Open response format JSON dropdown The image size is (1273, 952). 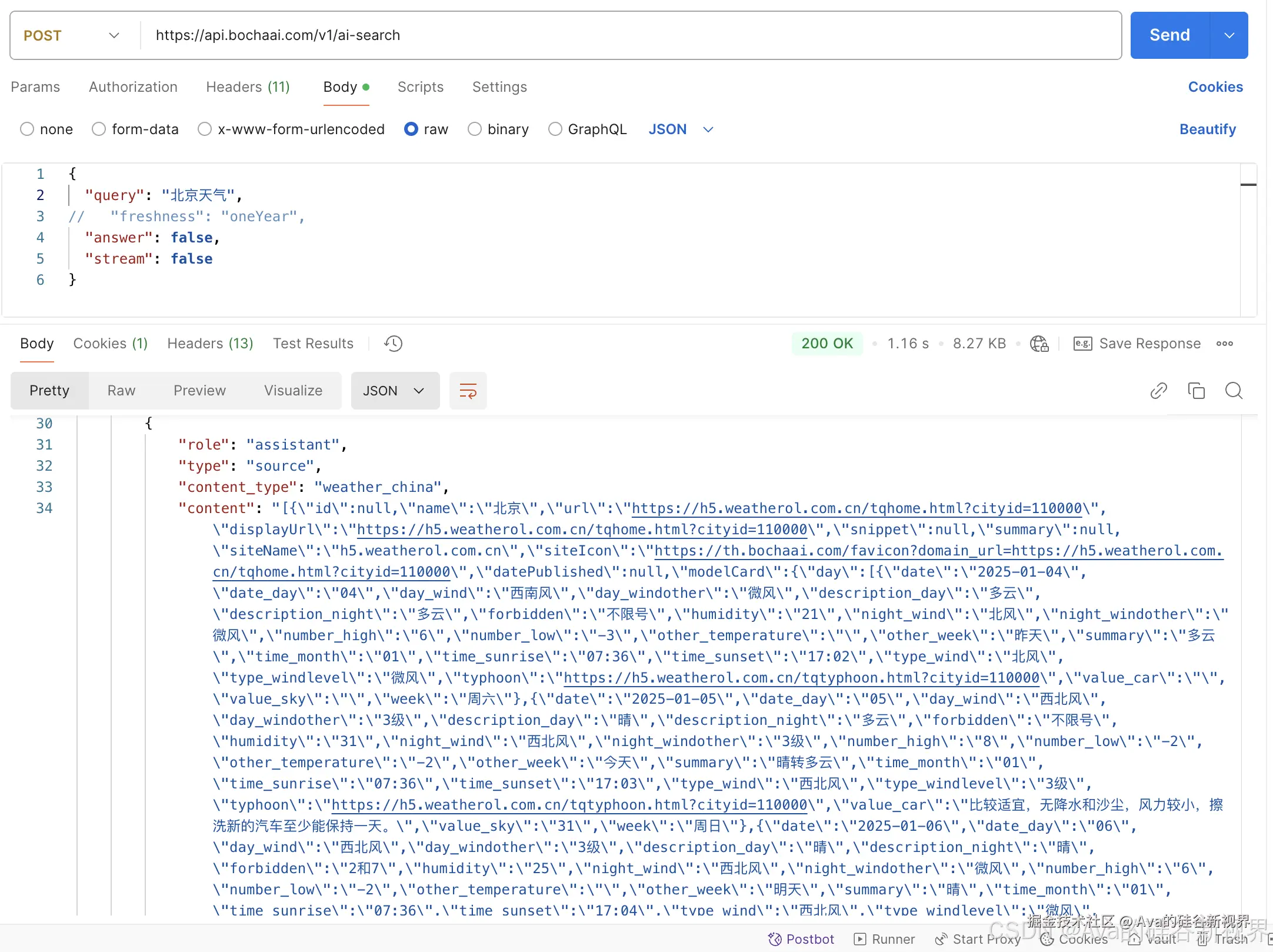395,391
